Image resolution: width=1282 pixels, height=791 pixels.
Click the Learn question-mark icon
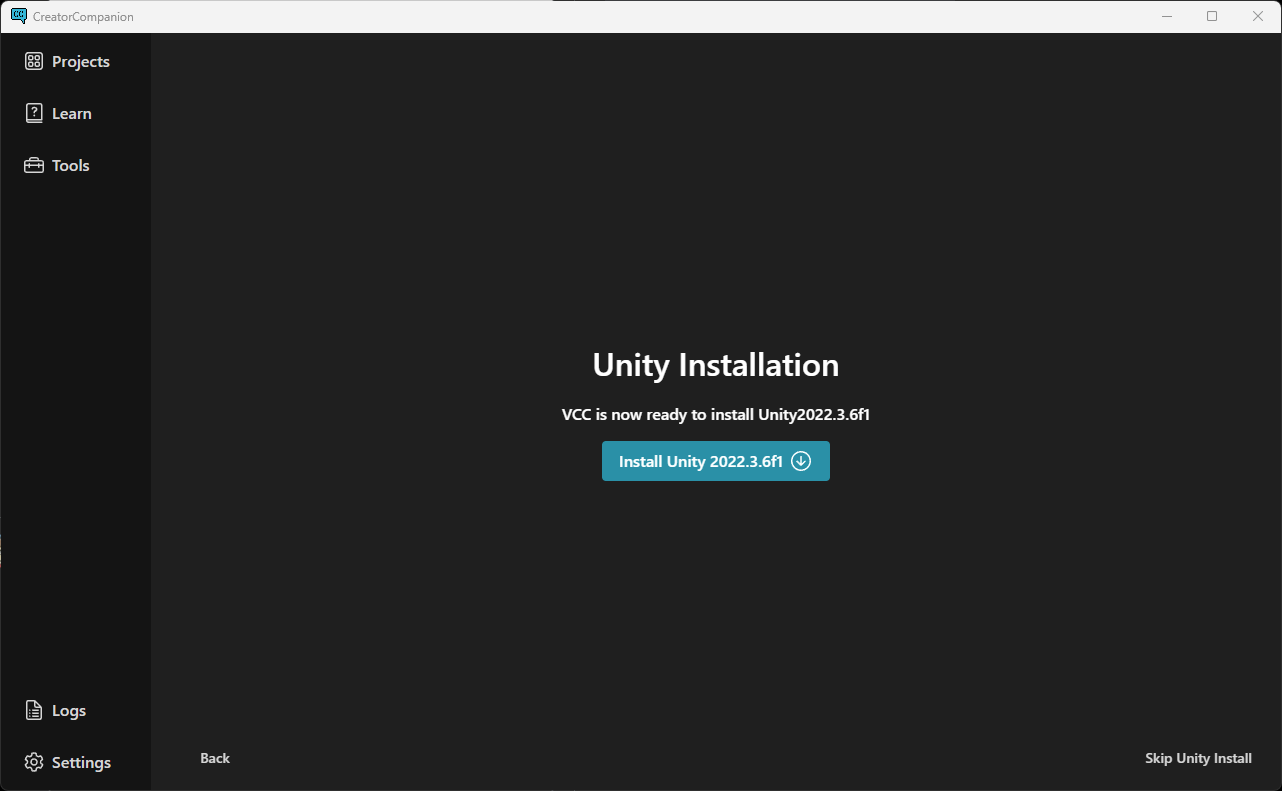point(33,112)
